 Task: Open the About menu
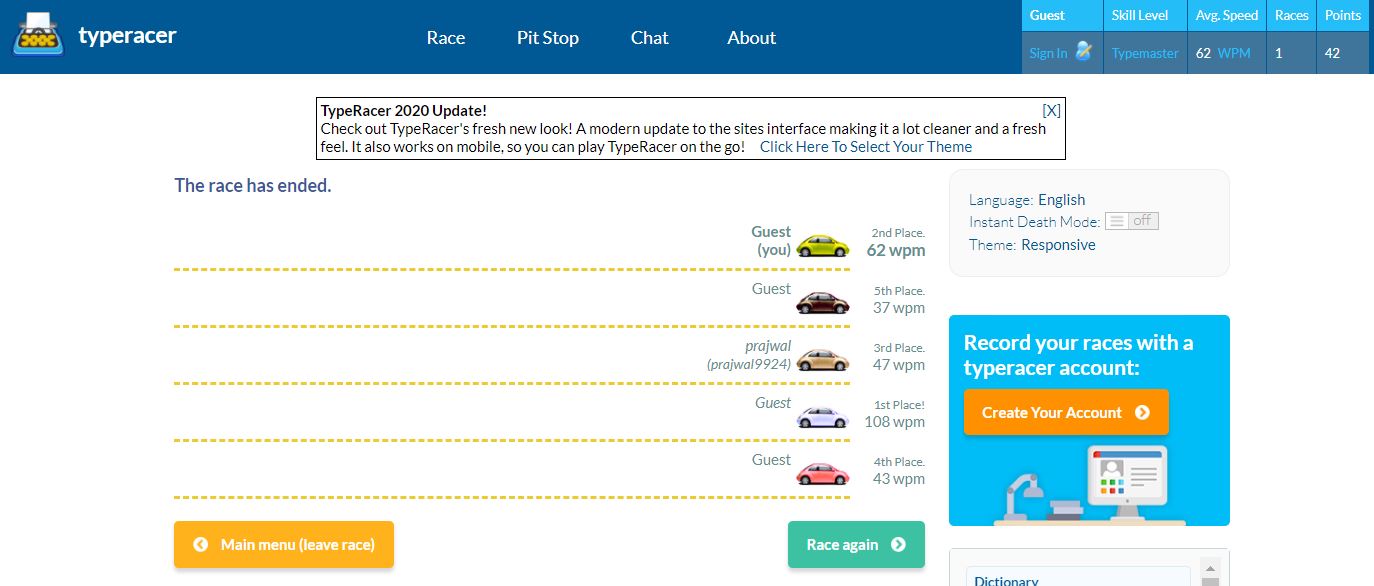pyautogui.click(x=752, y=37)
